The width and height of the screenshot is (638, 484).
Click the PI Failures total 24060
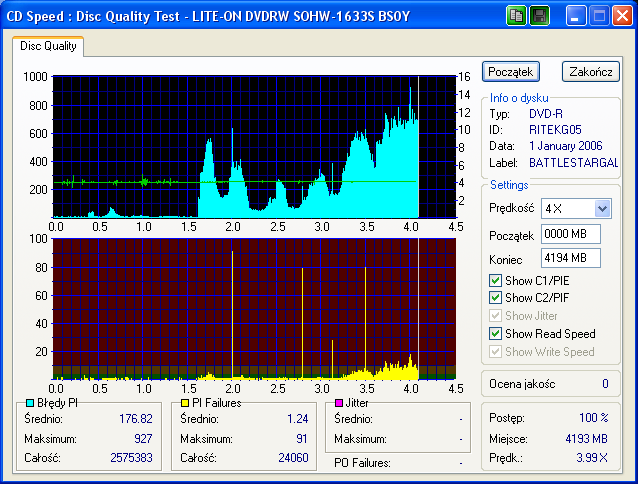tap(293, 458)
